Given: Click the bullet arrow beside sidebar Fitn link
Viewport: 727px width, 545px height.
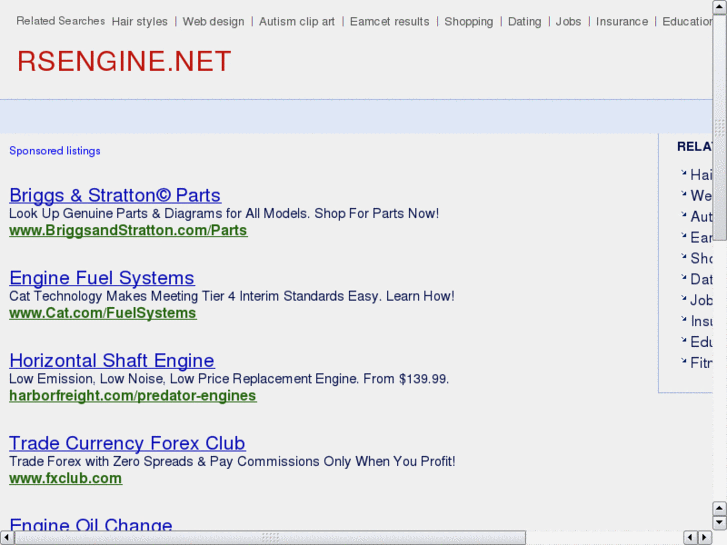Looking at the screenshot, I should coord(683,361).
